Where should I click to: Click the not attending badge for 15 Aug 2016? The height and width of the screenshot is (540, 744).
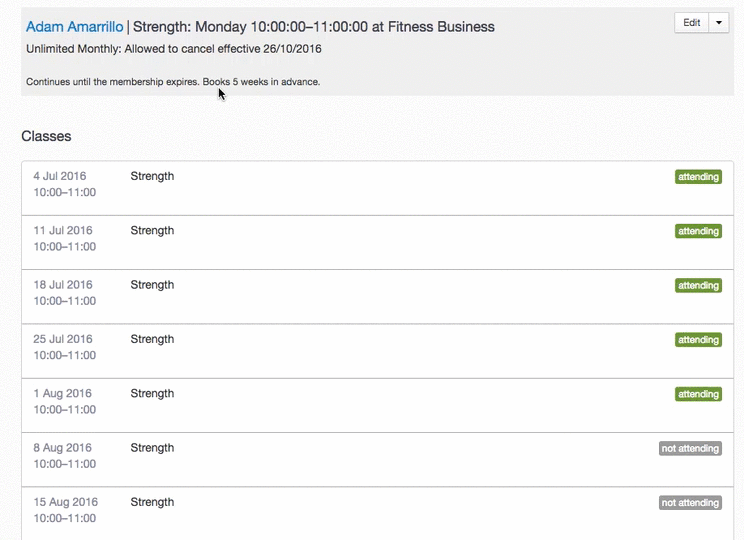pos(690,503)
